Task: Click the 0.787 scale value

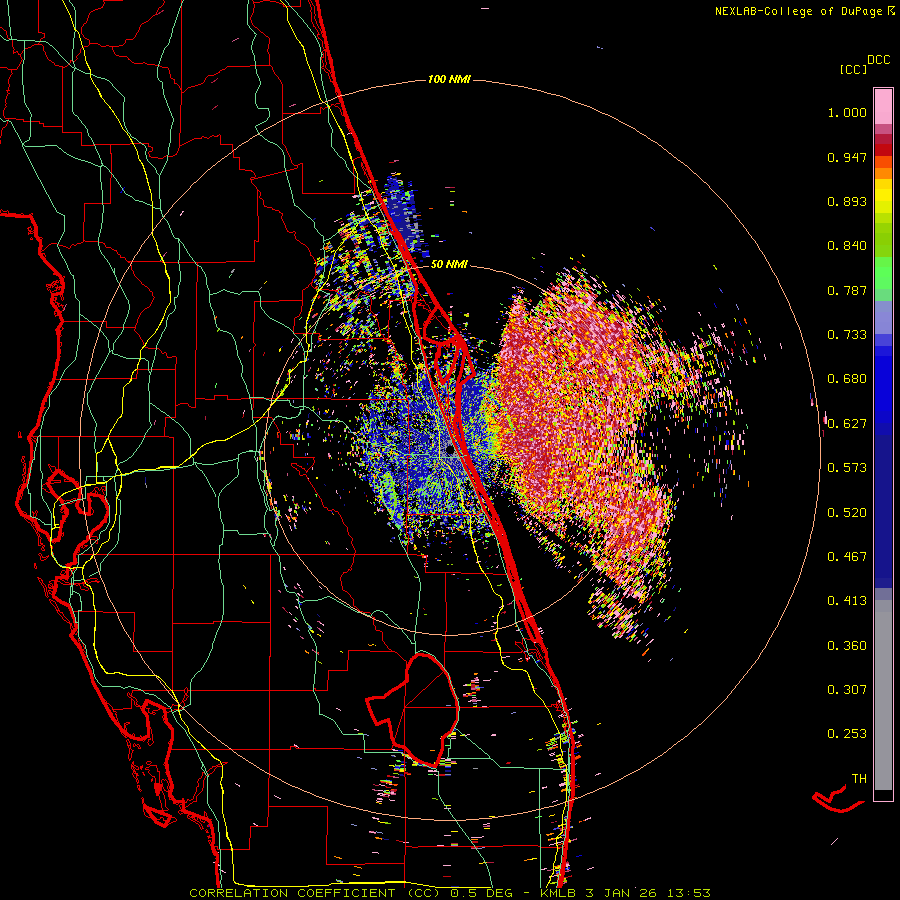Action: [x=847, y=290]
